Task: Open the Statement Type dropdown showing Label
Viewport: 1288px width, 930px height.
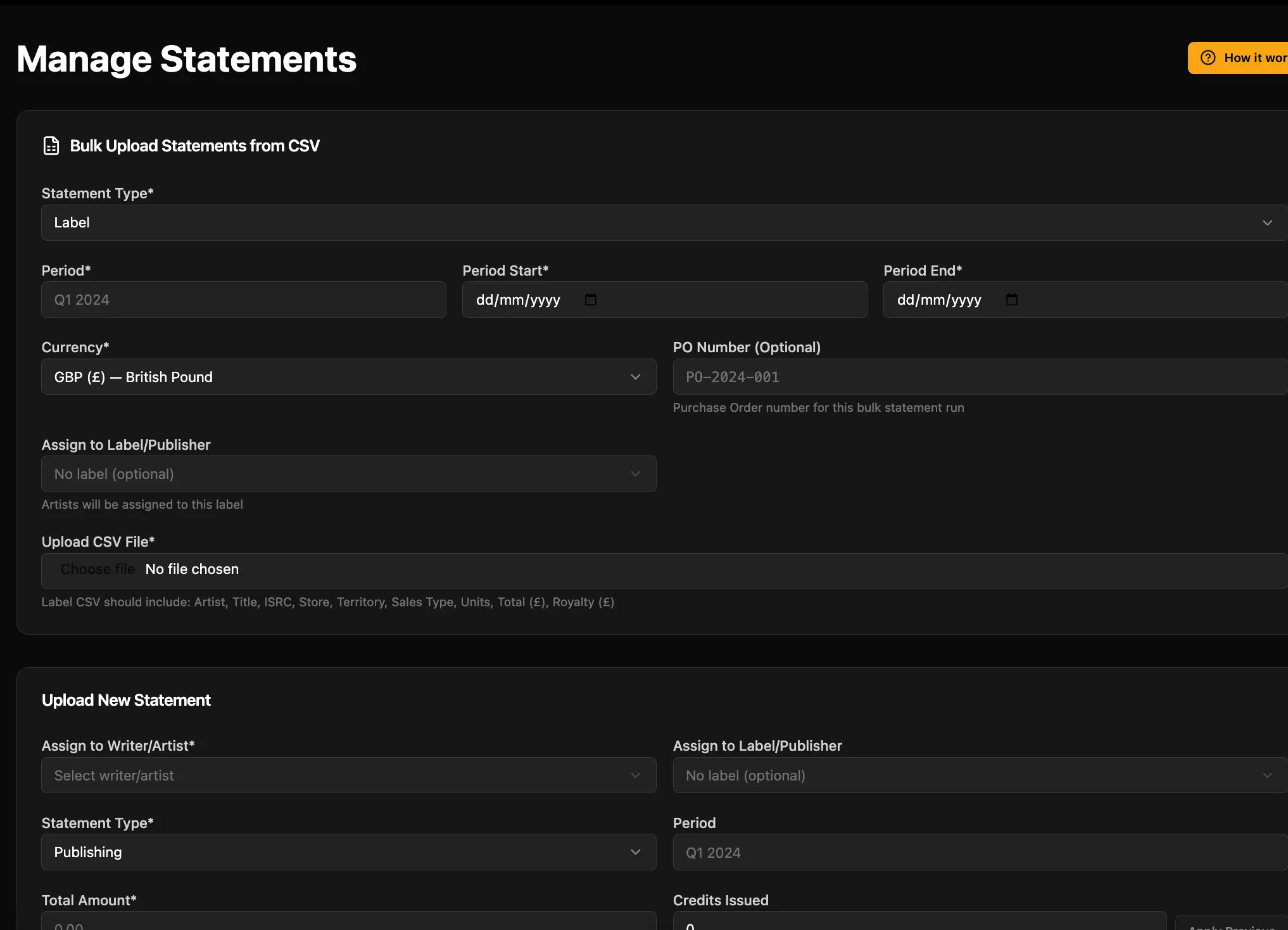Action: [664, 222]
